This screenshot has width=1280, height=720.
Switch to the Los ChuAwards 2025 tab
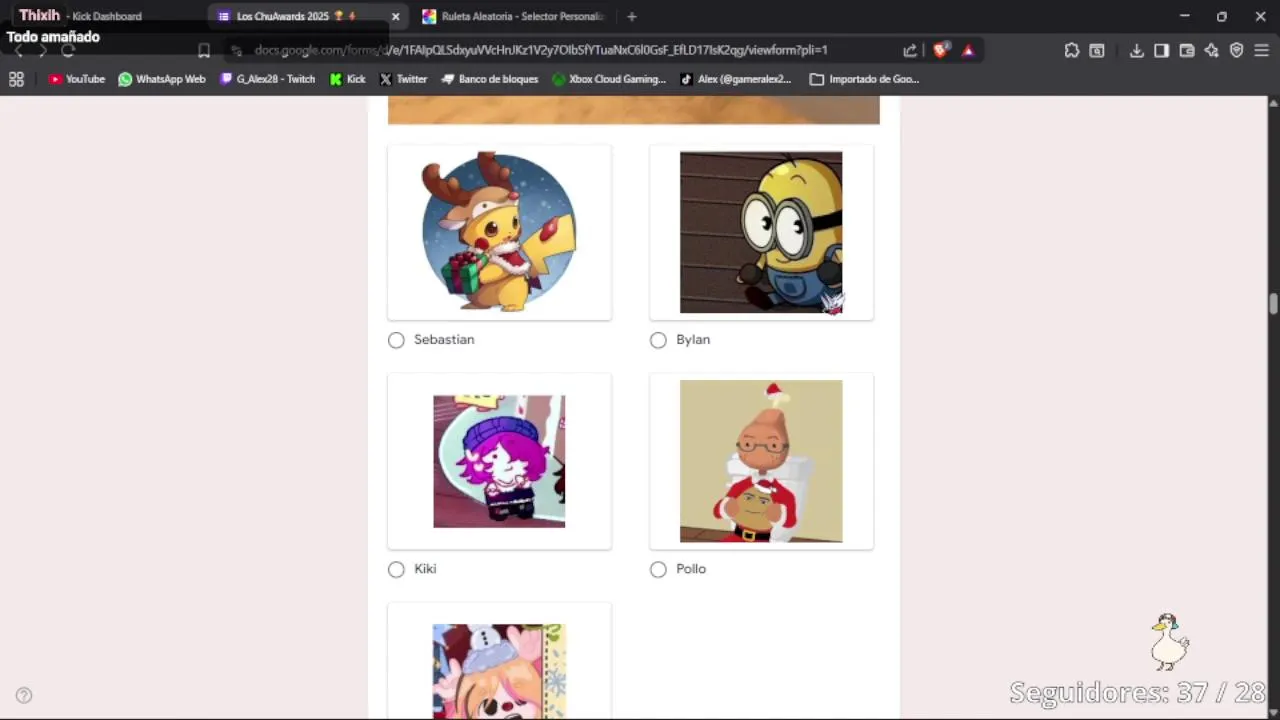tap(296, 16)
